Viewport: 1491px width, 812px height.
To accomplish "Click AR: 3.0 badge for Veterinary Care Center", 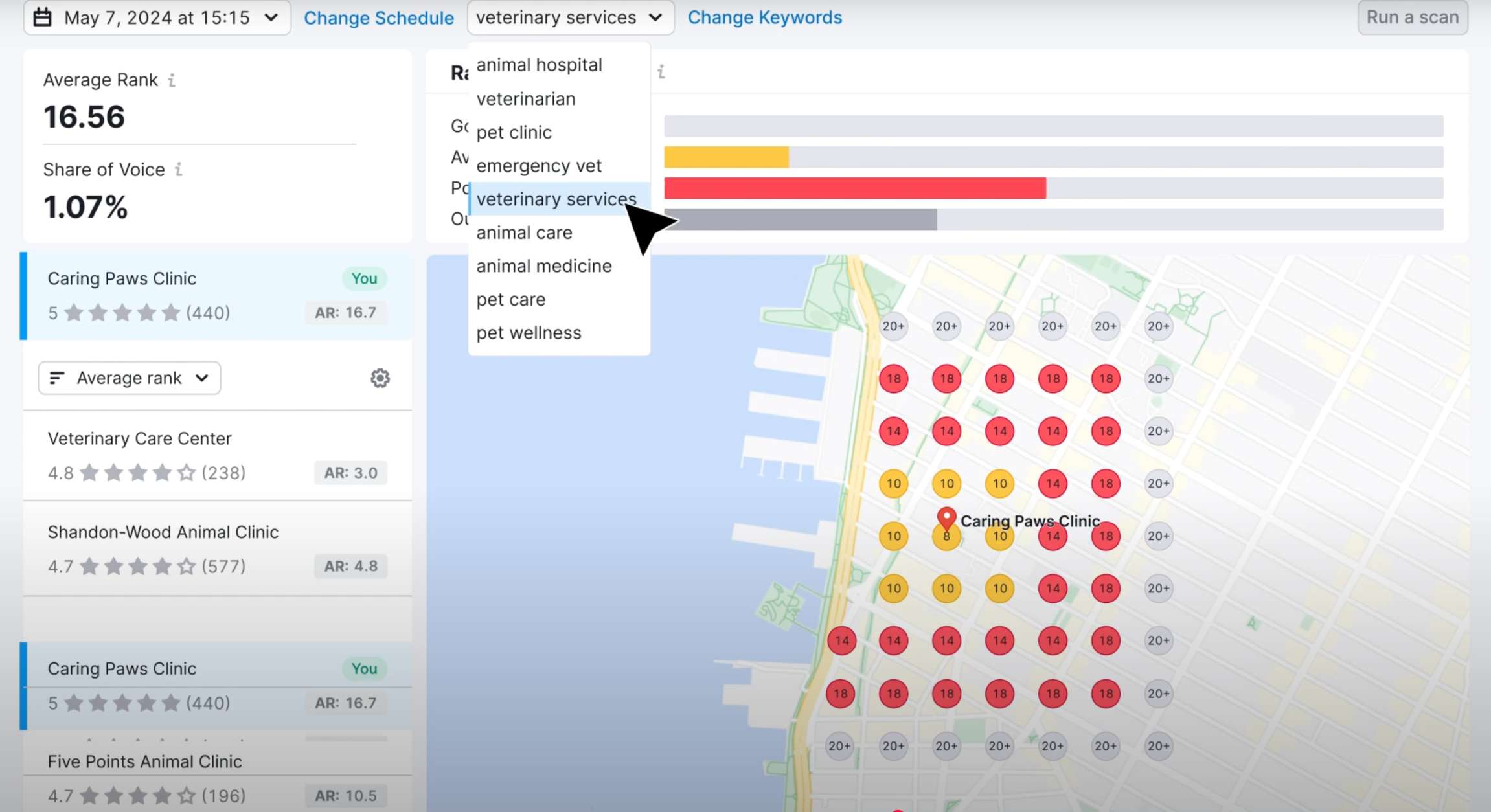I will (351, 473).
